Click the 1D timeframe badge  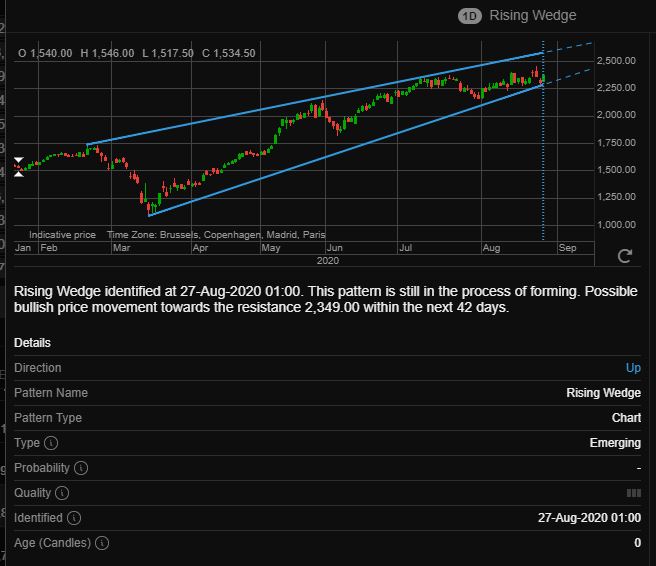tap(469, 16)
